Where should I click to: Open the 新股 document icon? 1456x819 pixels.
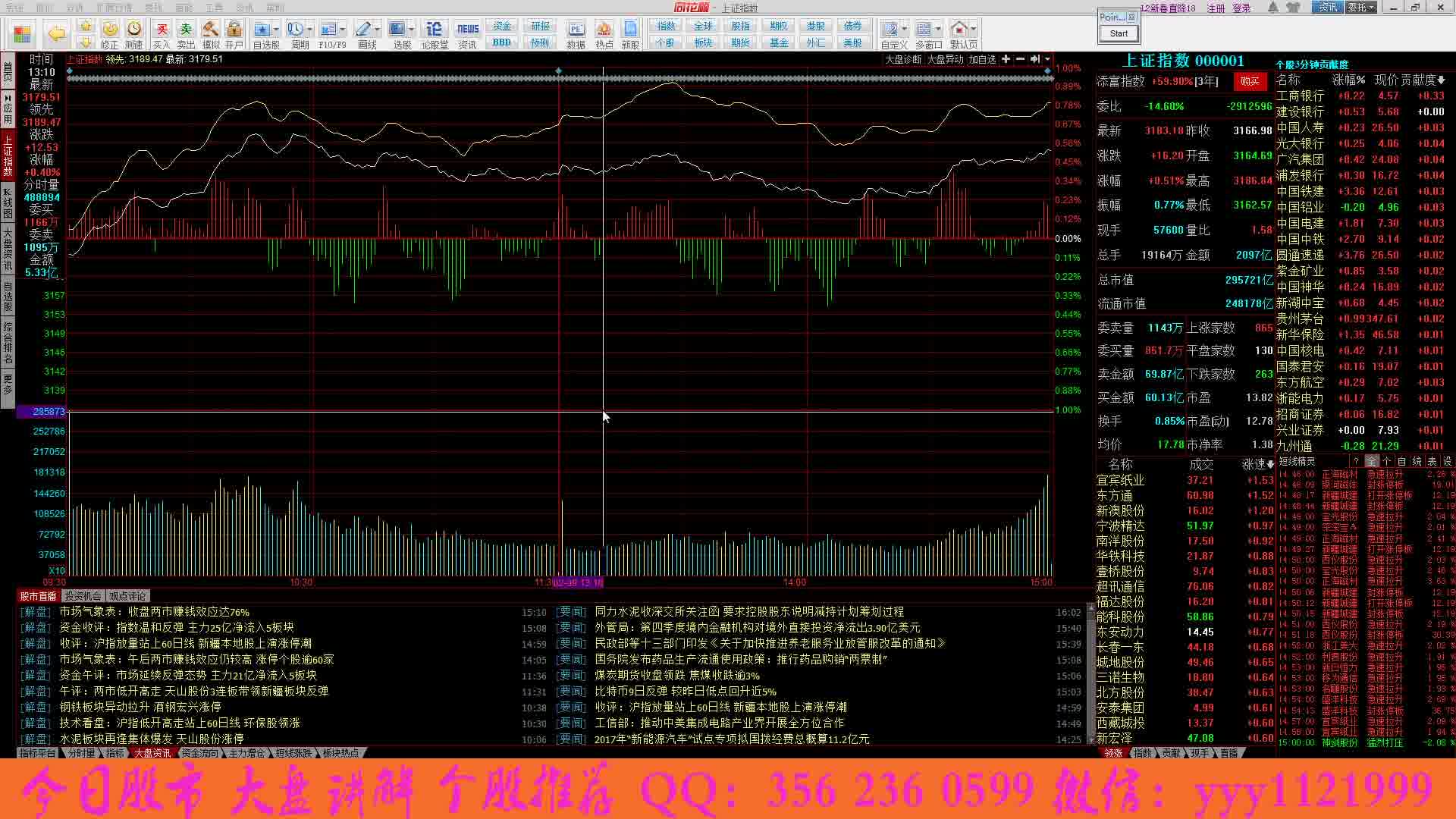(630, 29)
